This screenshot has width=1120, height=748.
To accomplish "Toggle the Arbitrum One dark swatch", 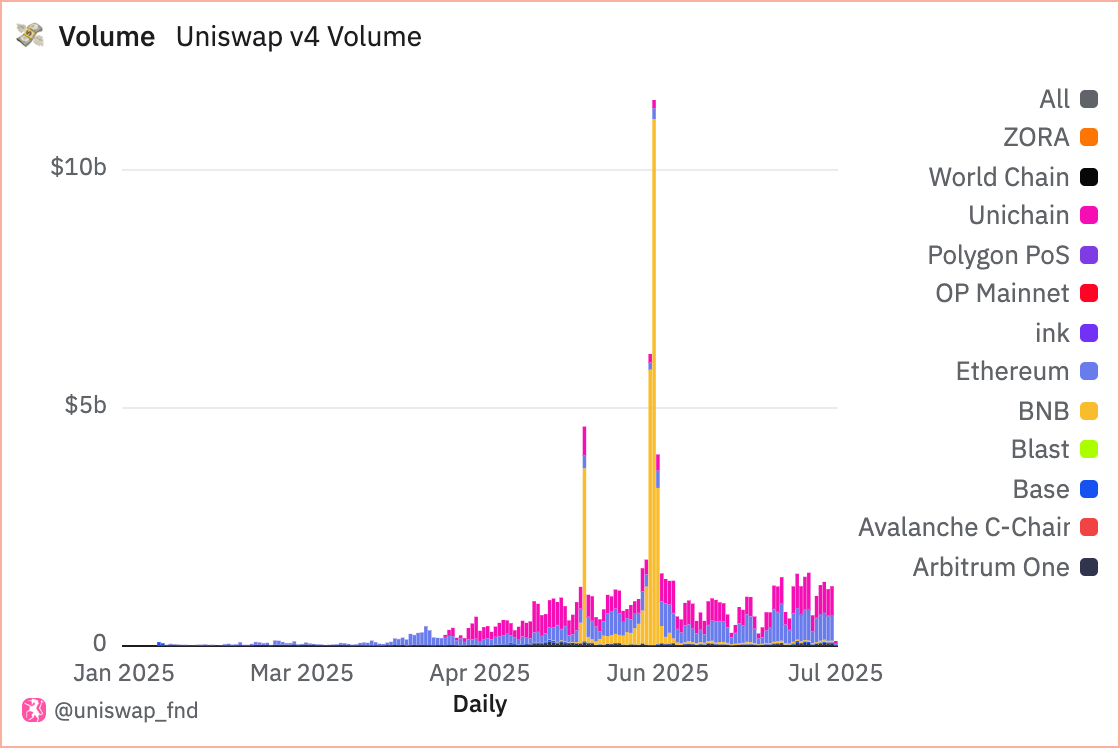I will (x=1089, y=567).
